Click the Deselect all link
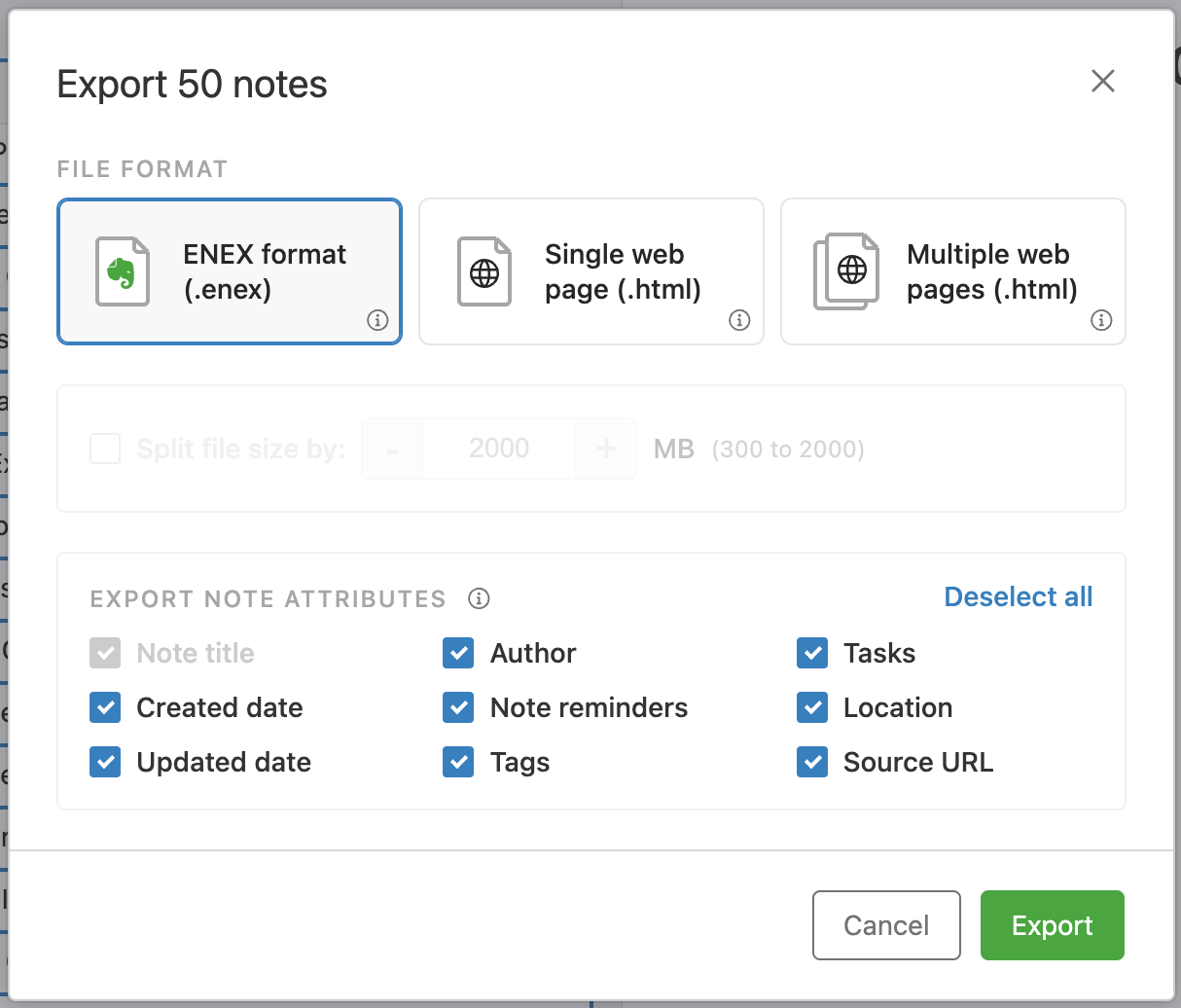The height and width of the screenshot is (1008, 1181). [x=1018, y=596]
